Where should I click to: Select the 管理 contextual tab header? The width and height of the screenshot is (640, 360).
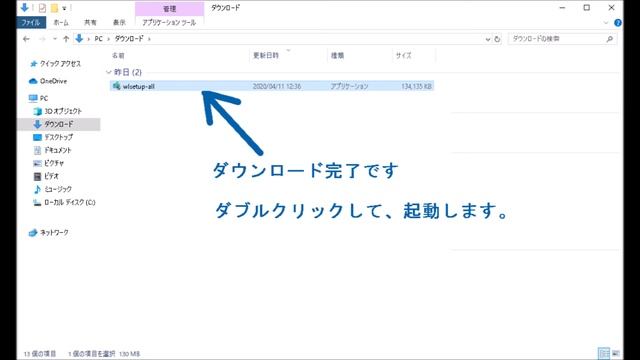[x=169, y=9]
